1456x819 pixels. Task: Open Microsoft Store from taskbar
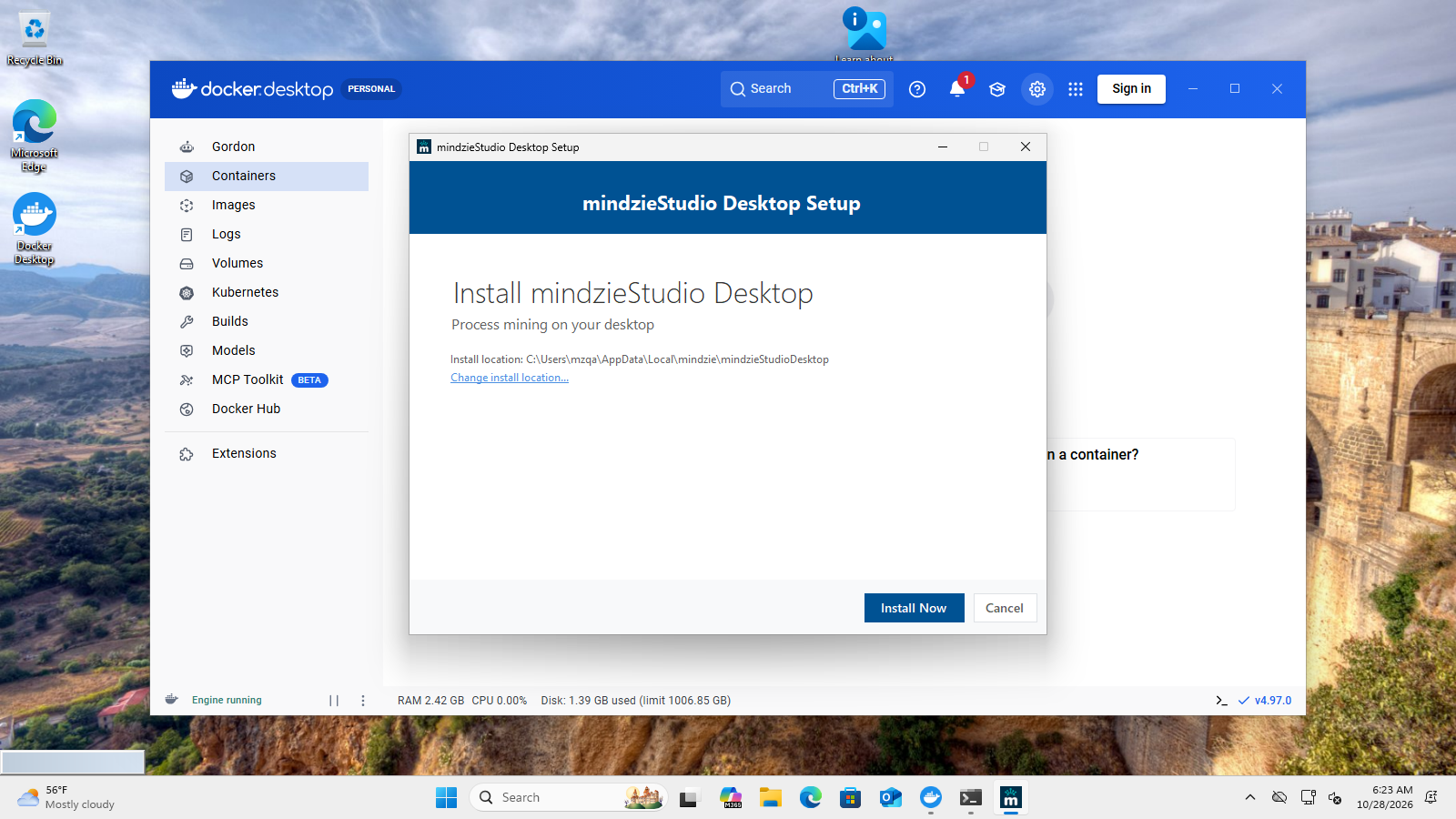coord(851,798)
